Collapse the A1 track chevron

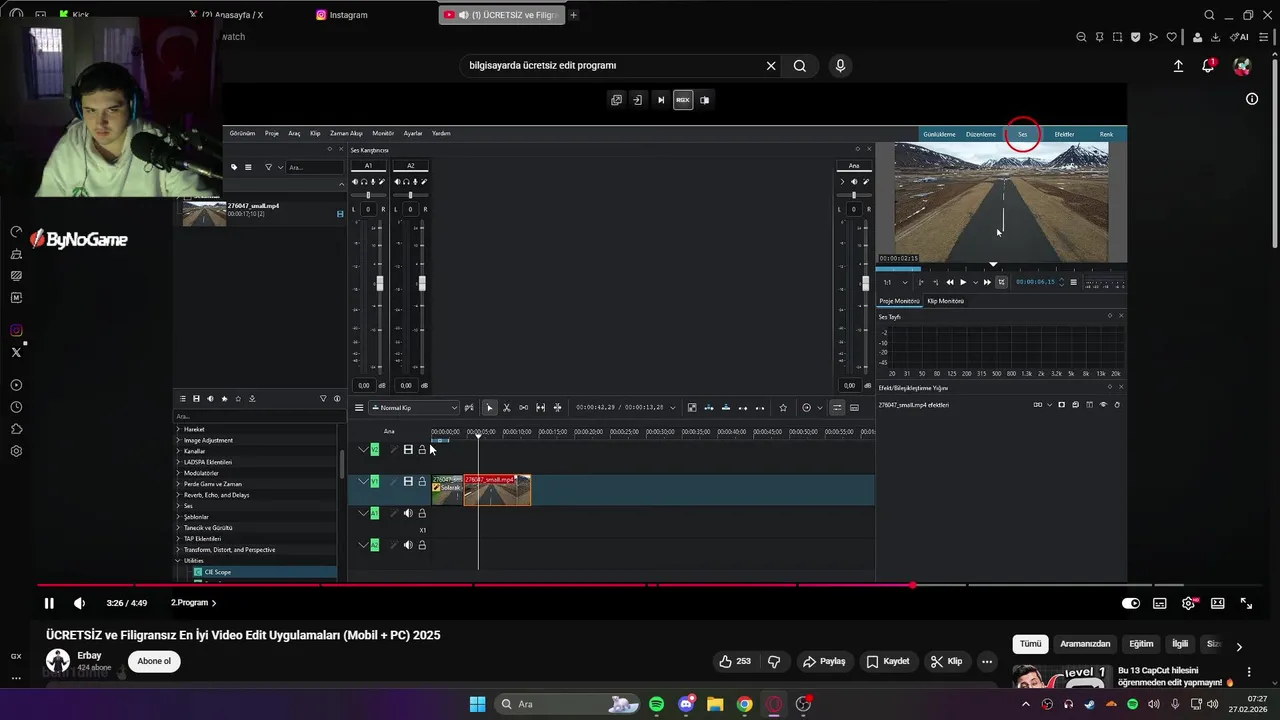pyautogui.click(x=363, y=513)
